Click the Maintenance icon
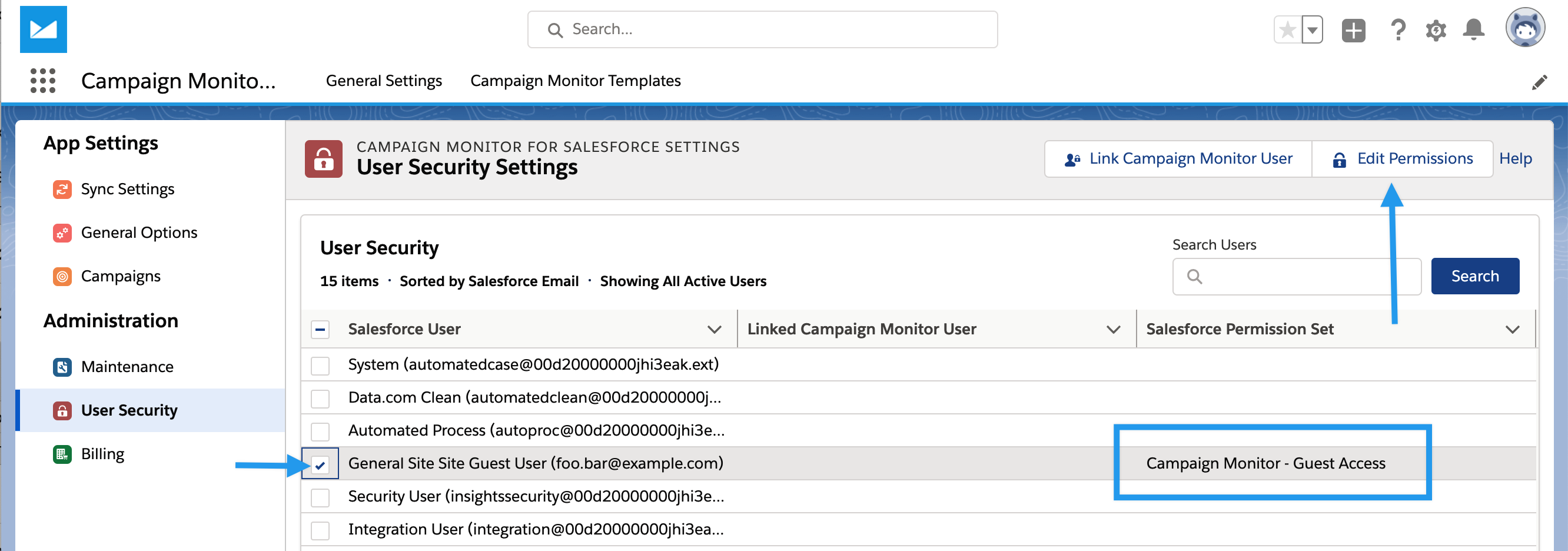Image resolution: width=1568 pixels, height=551 pixels. pyautogui.click(x=62, y=367)
